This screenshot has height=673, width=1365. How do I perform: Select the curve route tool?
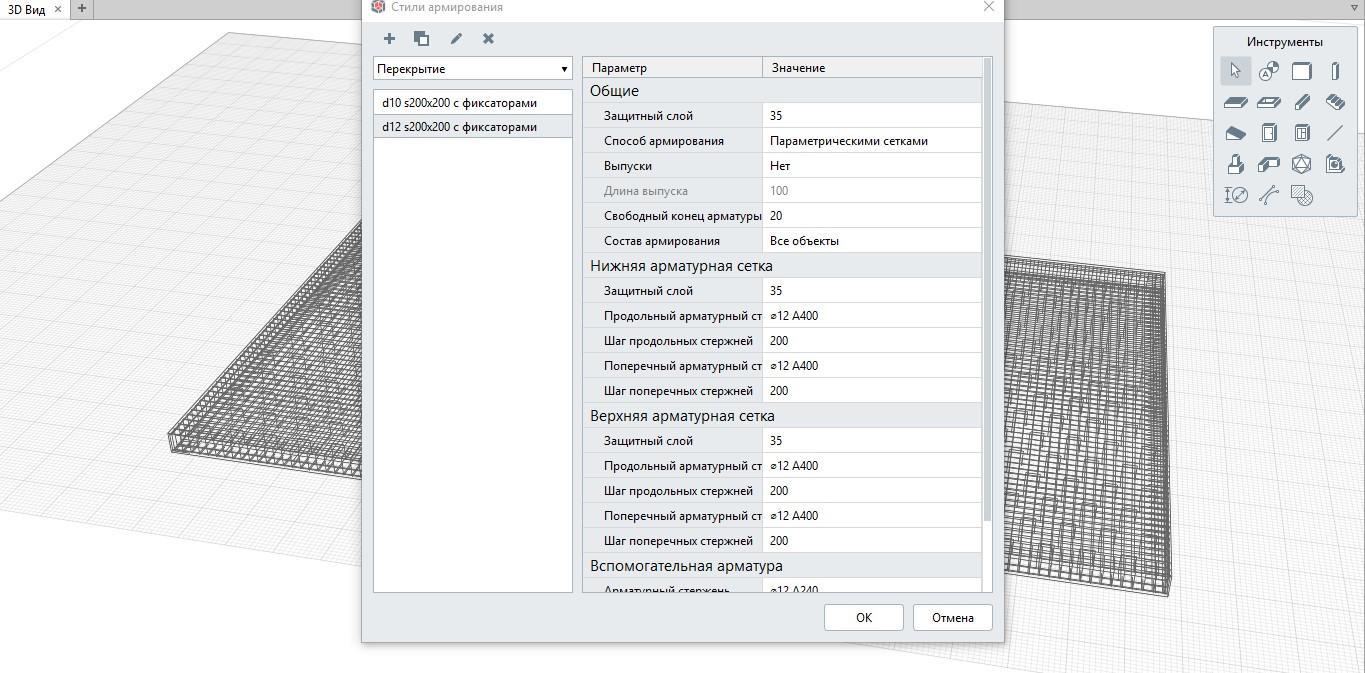1269,195
